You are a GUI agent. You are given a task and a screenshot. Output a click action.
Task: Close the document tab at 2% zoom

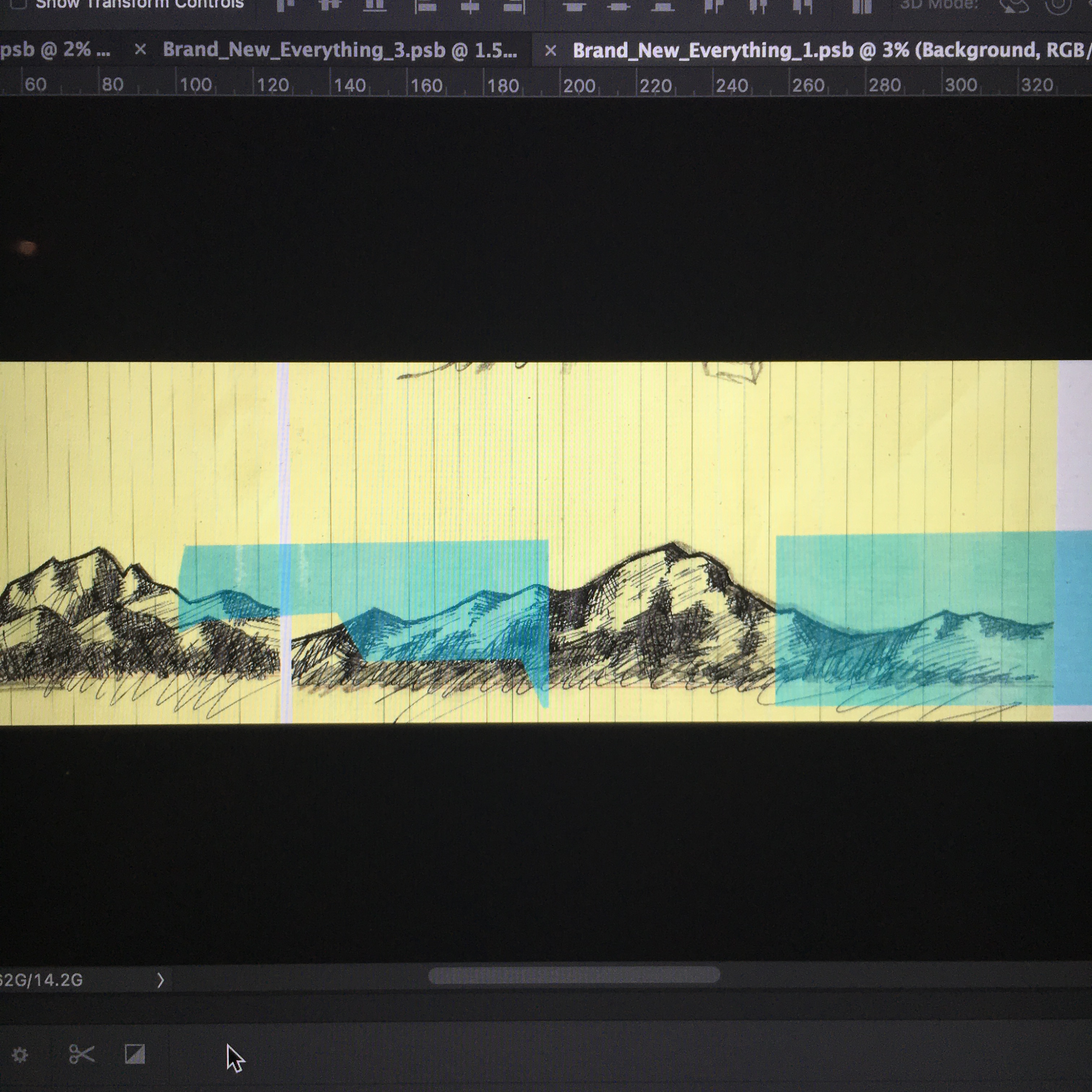(140, 50)
